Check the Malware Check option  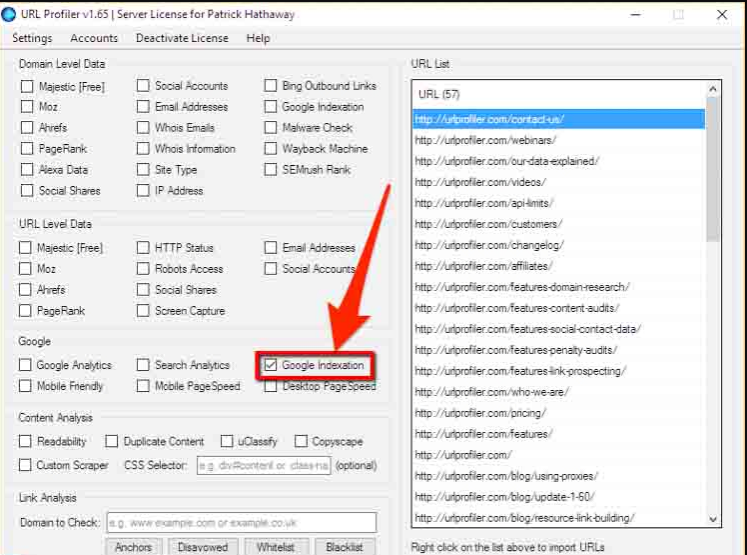tap(271, 128)
